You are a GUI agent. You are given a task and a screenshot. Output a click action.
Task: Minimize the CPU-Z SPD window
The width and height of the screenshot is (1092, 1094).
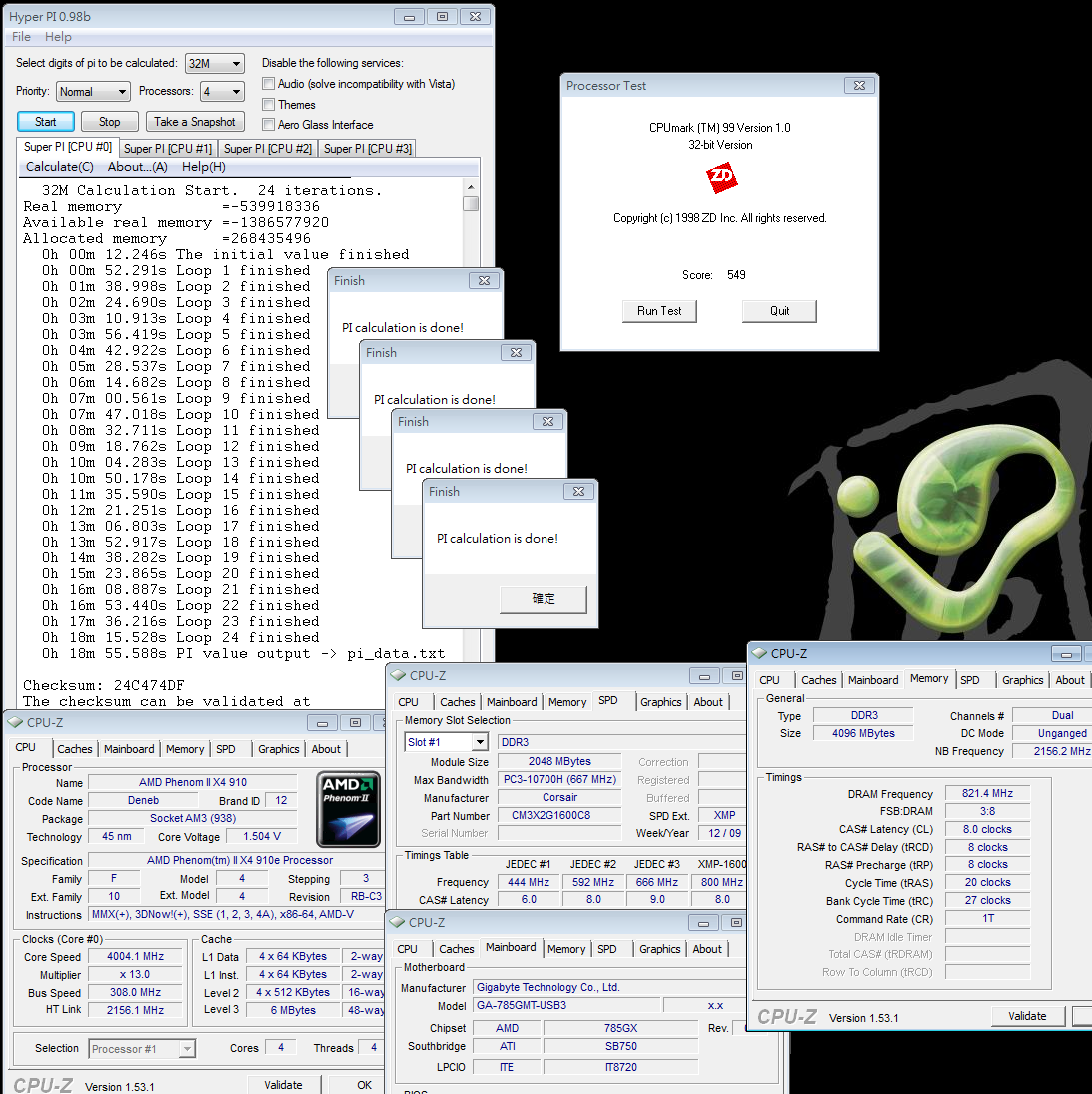(x=704, y=676)
